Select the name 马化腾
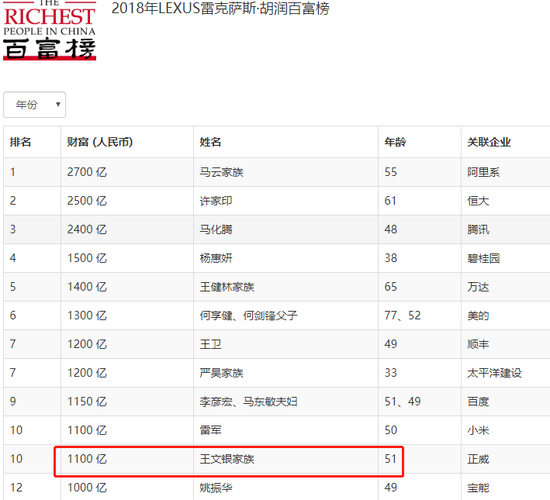This screenshot has width=550, height=500. pos(216,229)
